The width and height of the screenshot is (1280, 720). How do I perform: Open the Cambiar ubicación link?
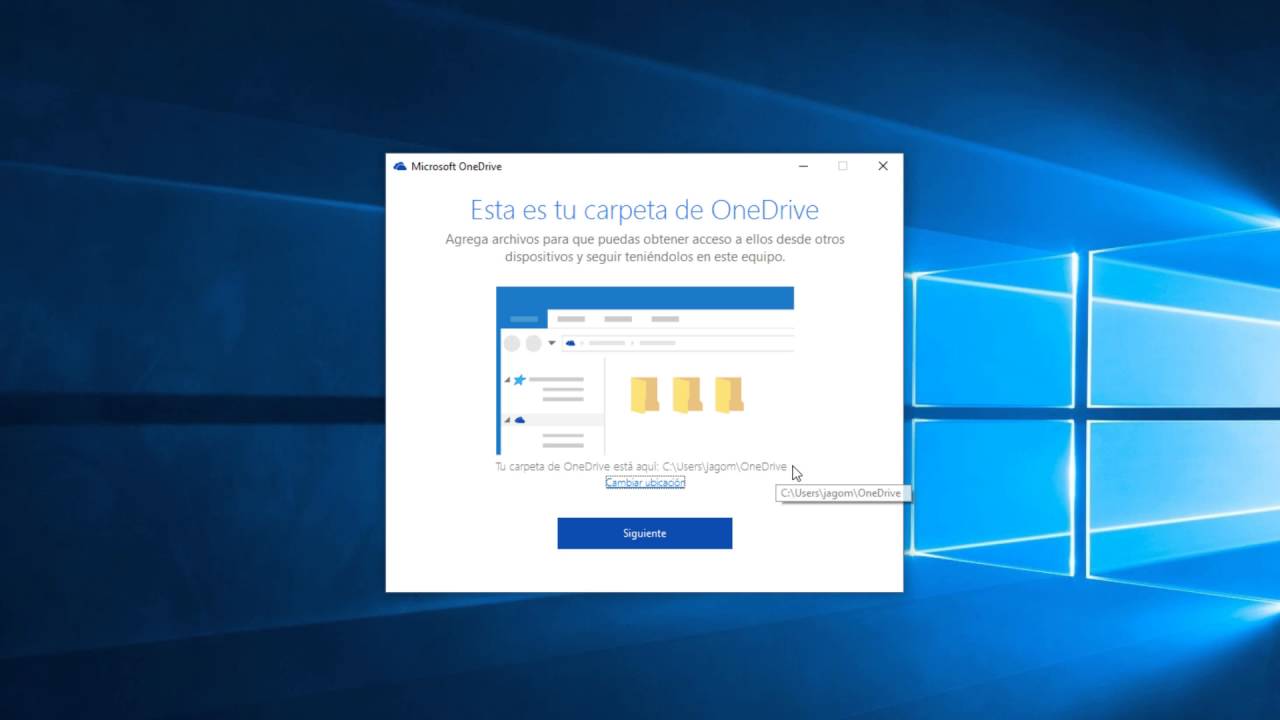[645, 482]
